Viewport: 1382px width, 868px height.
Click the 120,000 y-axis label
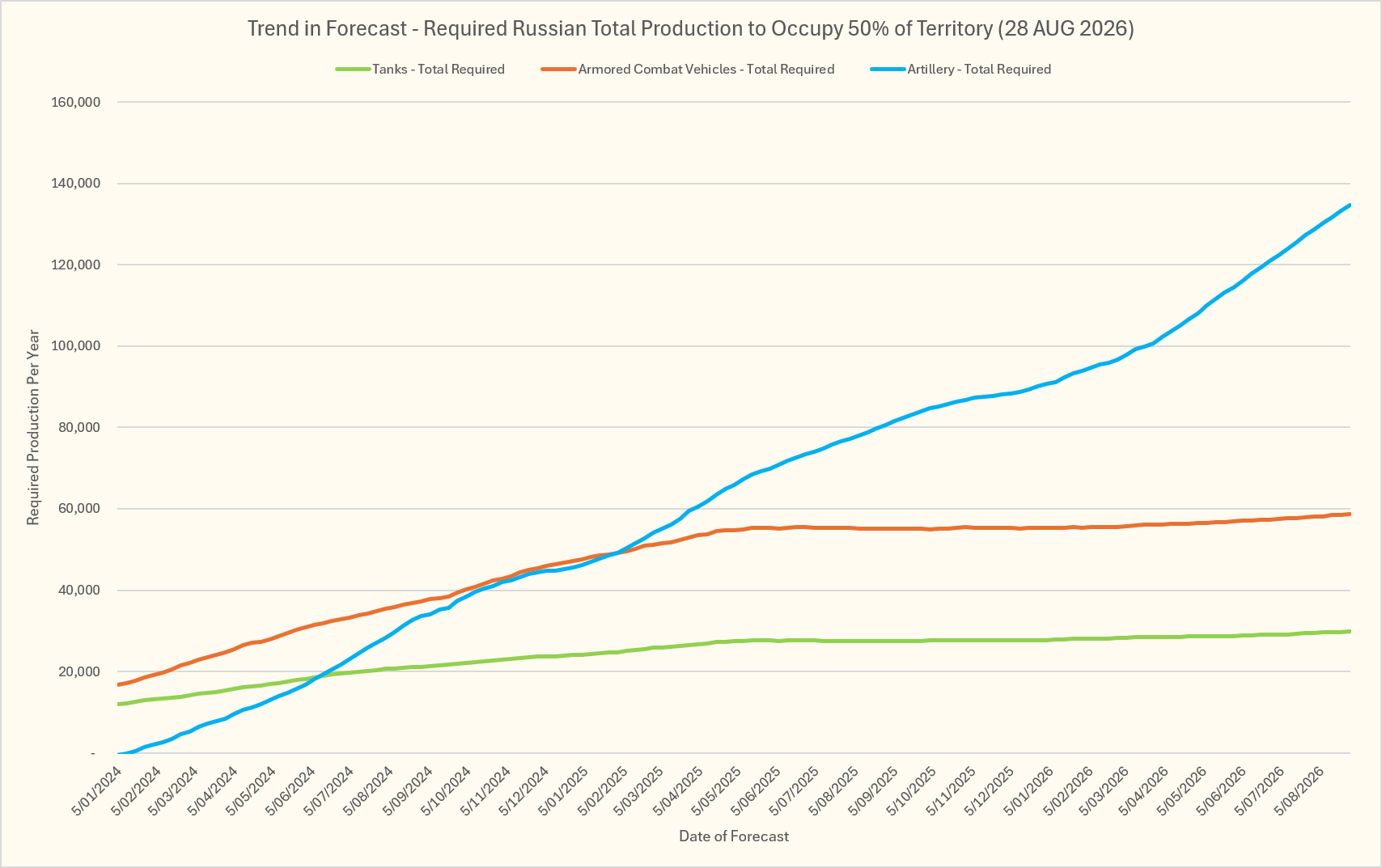pos(75,265)
